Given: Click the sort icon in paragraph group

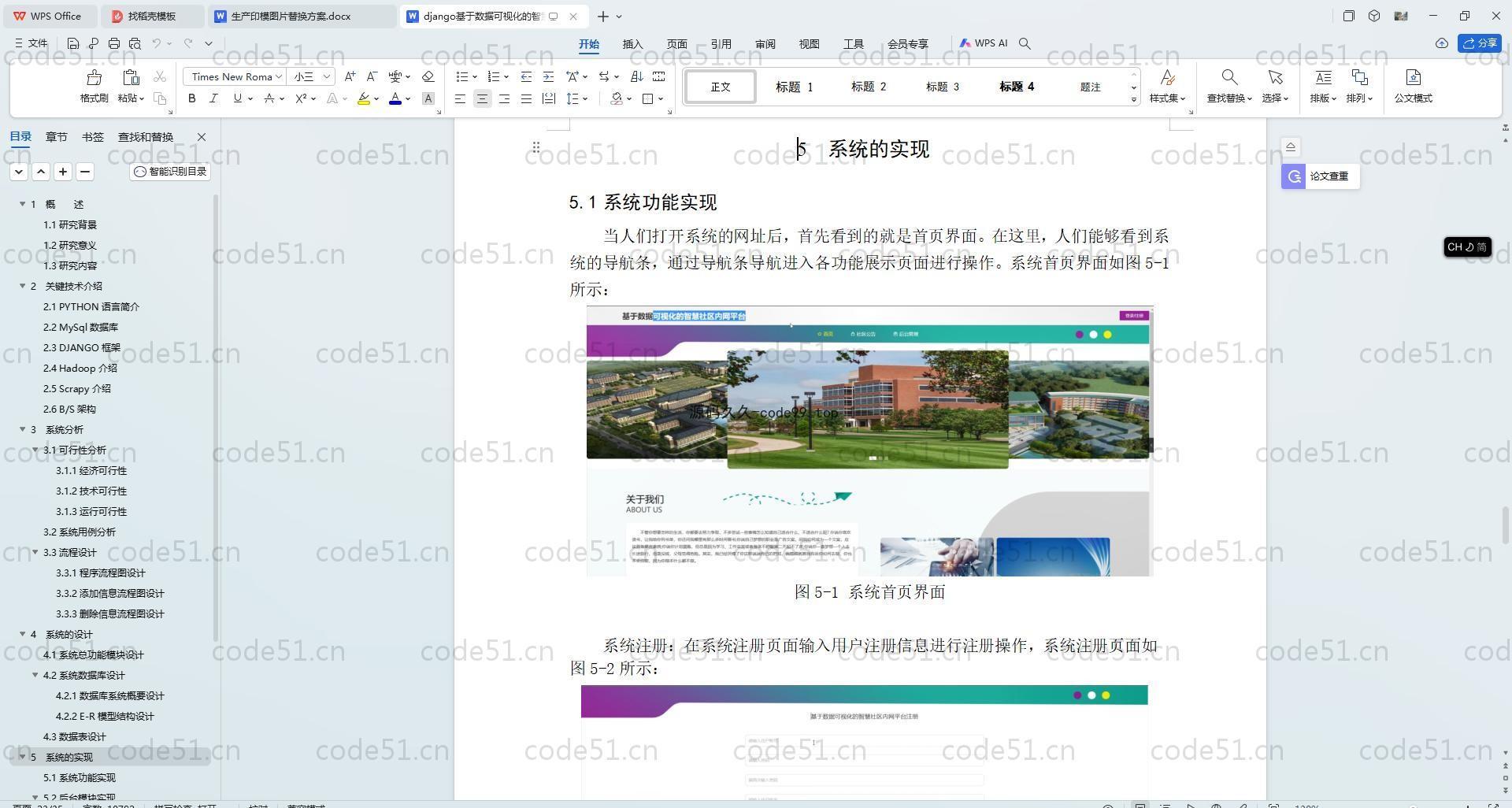Looking at the screenshot, I should (x=636, y=76).
